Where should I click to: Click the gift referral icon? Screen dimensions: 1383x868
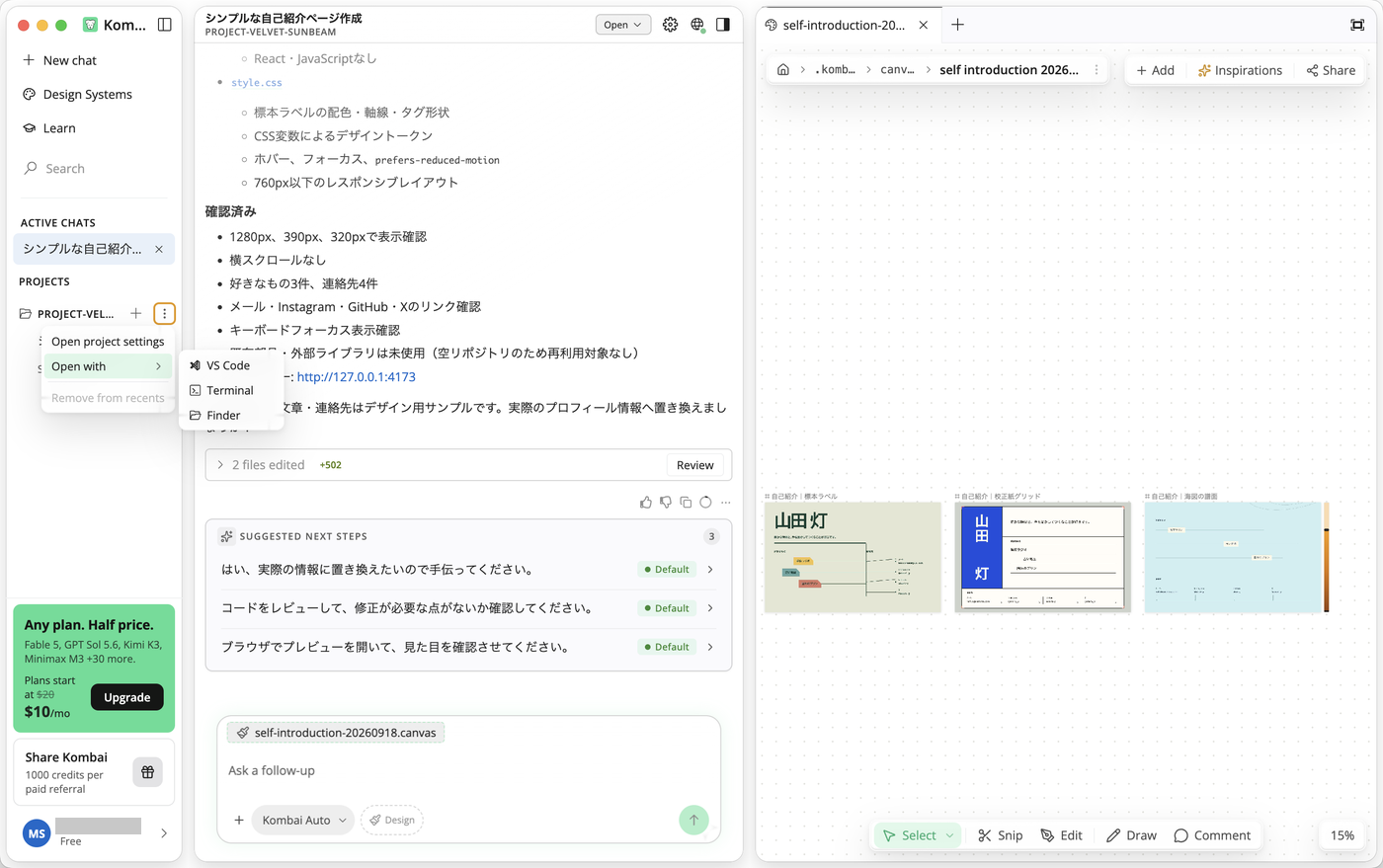click(147, 772)
